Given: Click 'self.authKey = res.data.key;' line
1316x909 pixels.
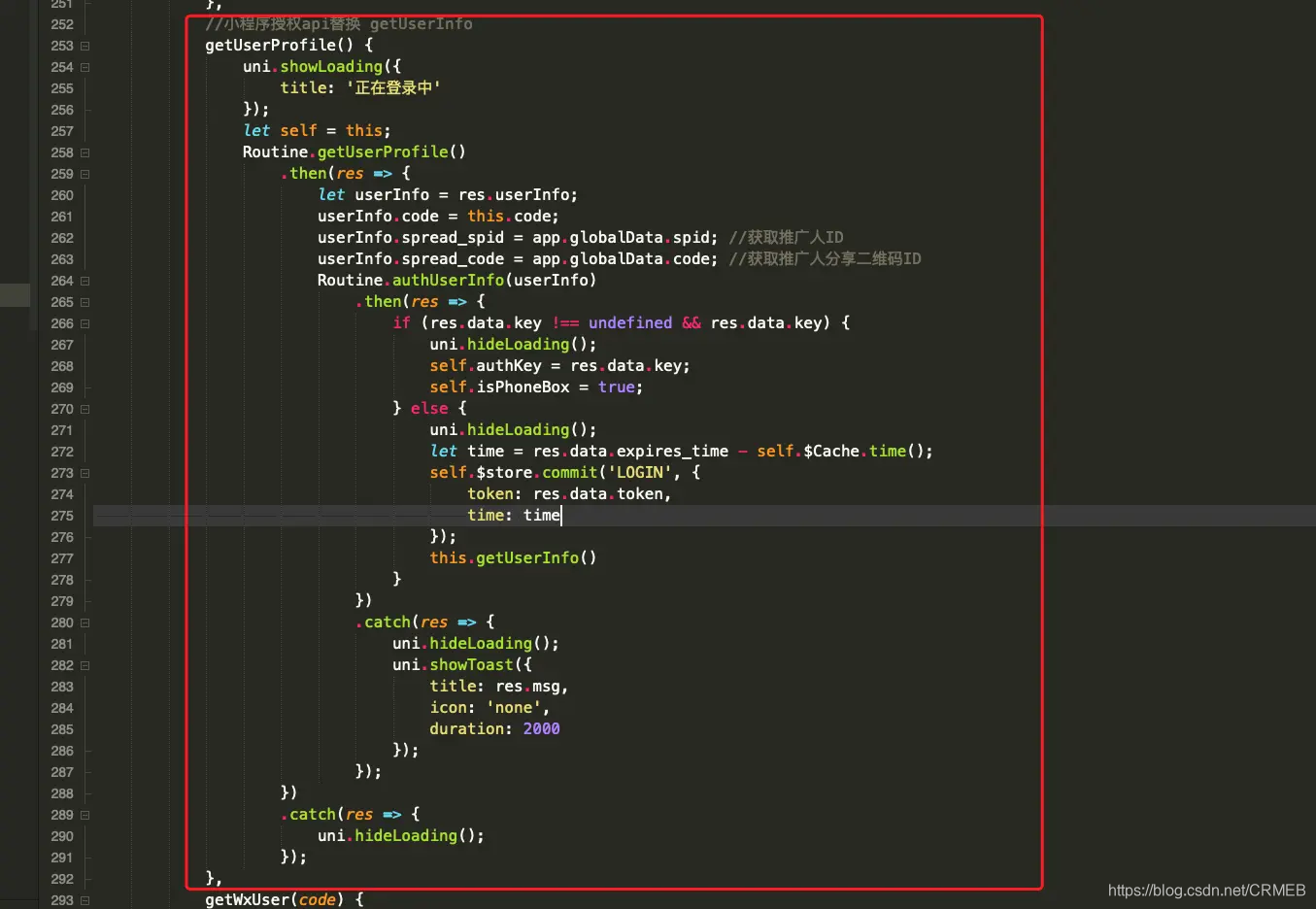Looking at the screenshot, I should 560,365.
